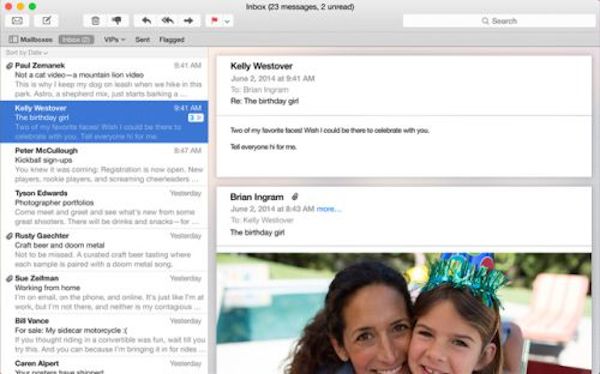Reply all to the selected message
Viewport: 600px width, 374px height.
point(168,21)
